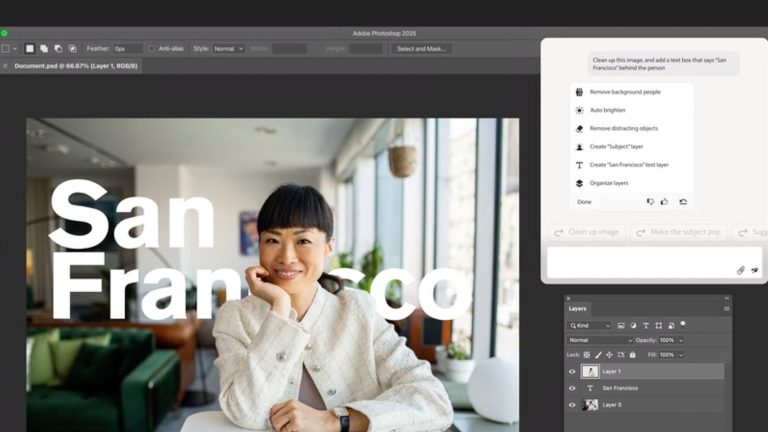768x432 pixels.
Task: Open the marquee tool preset dropdown arrow
Action: pos(15,48)
